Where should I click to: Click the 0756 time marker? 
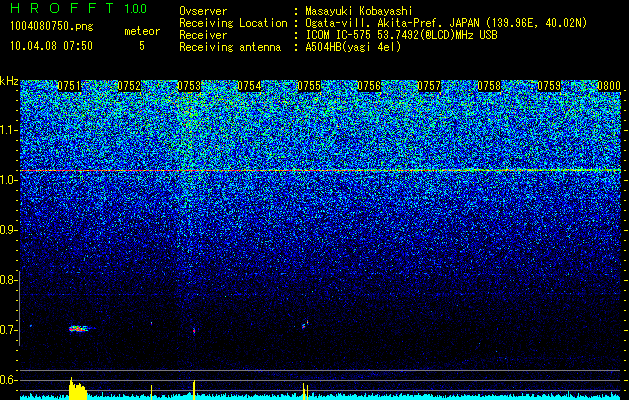[x=369, y=86]
